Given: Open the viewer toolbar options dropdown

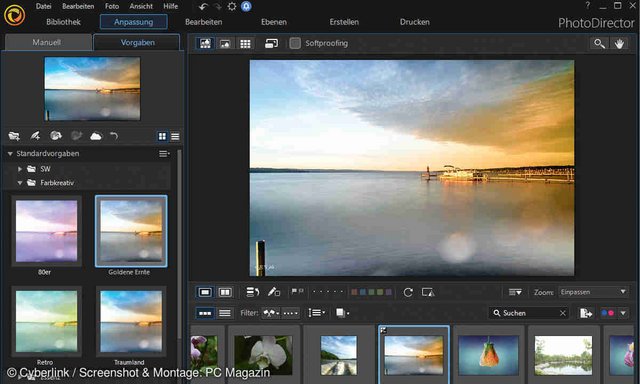Looking at the screenshot, I should 515,292.
